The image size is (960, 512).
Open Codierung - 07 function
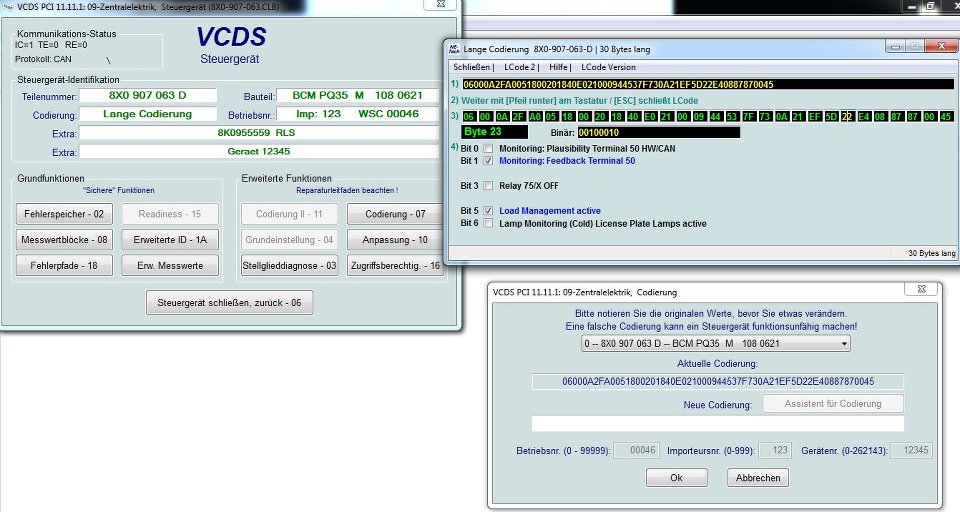point(395,214)
